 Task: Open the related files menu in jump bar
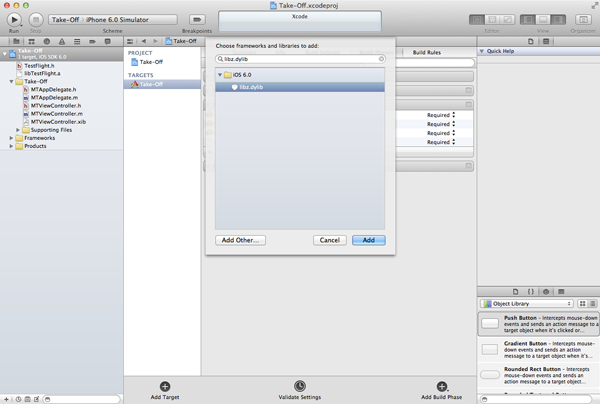tap(130, 41)
